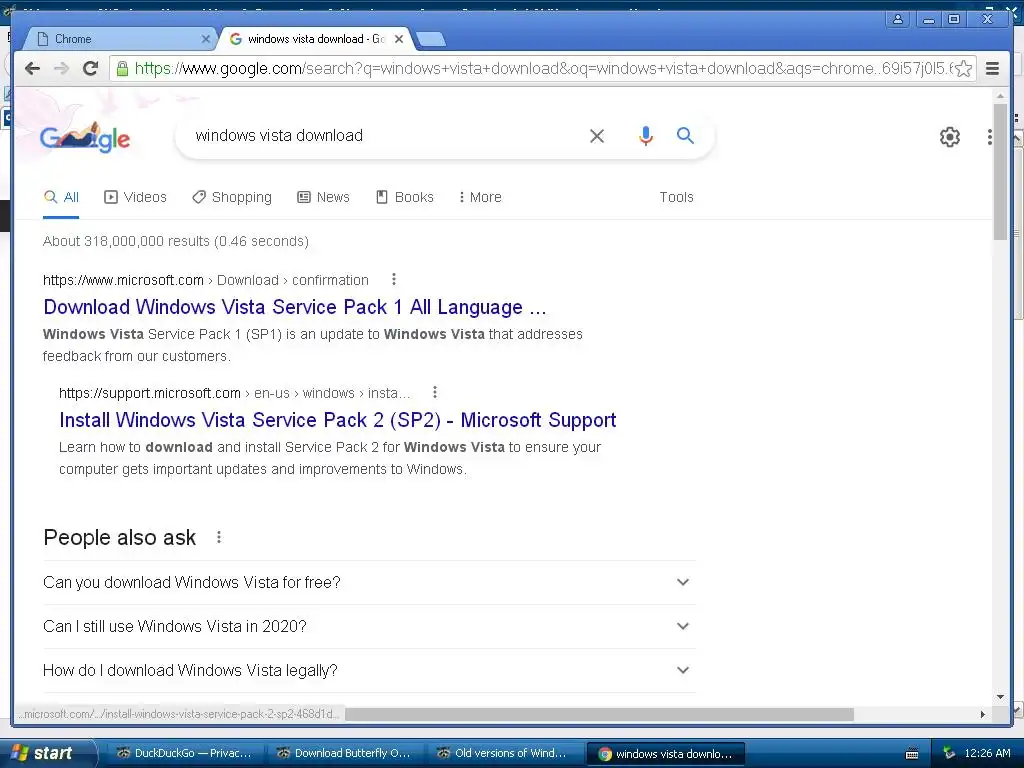Click https://www.microsoft.com breadcrumb URL

pyautogui.click(x=123, y=280)
